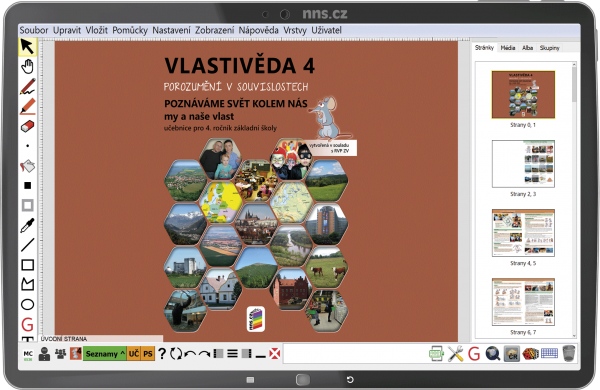The image size is (600, 390).
Task: Expand the Seznamy list dropdown
Action: pyautogui.click(x=105, y=354)
